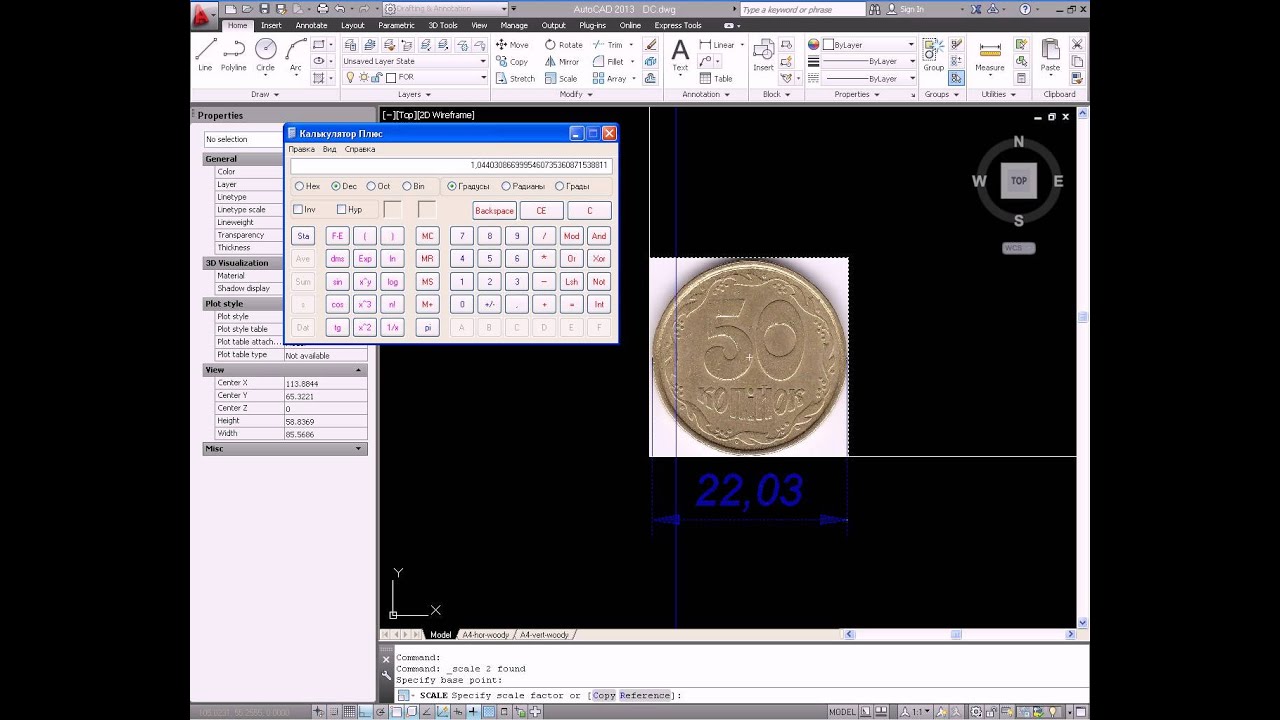Switch to the A4-hor-woody layout tab
1280x720 pixels.
click(485, 635)
